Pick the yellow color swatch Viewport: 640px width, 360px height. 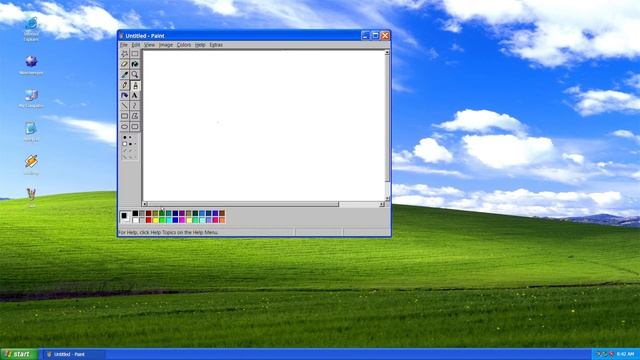tap(155, 220)
